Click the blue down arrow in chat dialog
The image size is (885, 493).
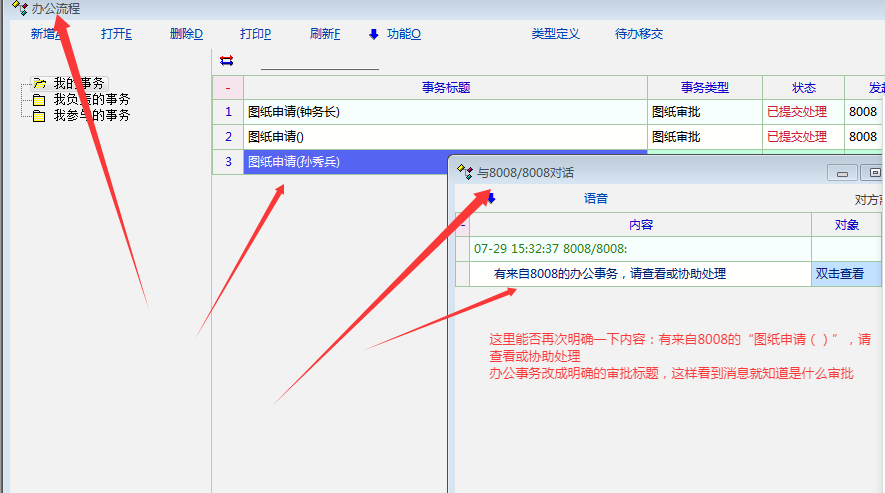click(490, 199)
